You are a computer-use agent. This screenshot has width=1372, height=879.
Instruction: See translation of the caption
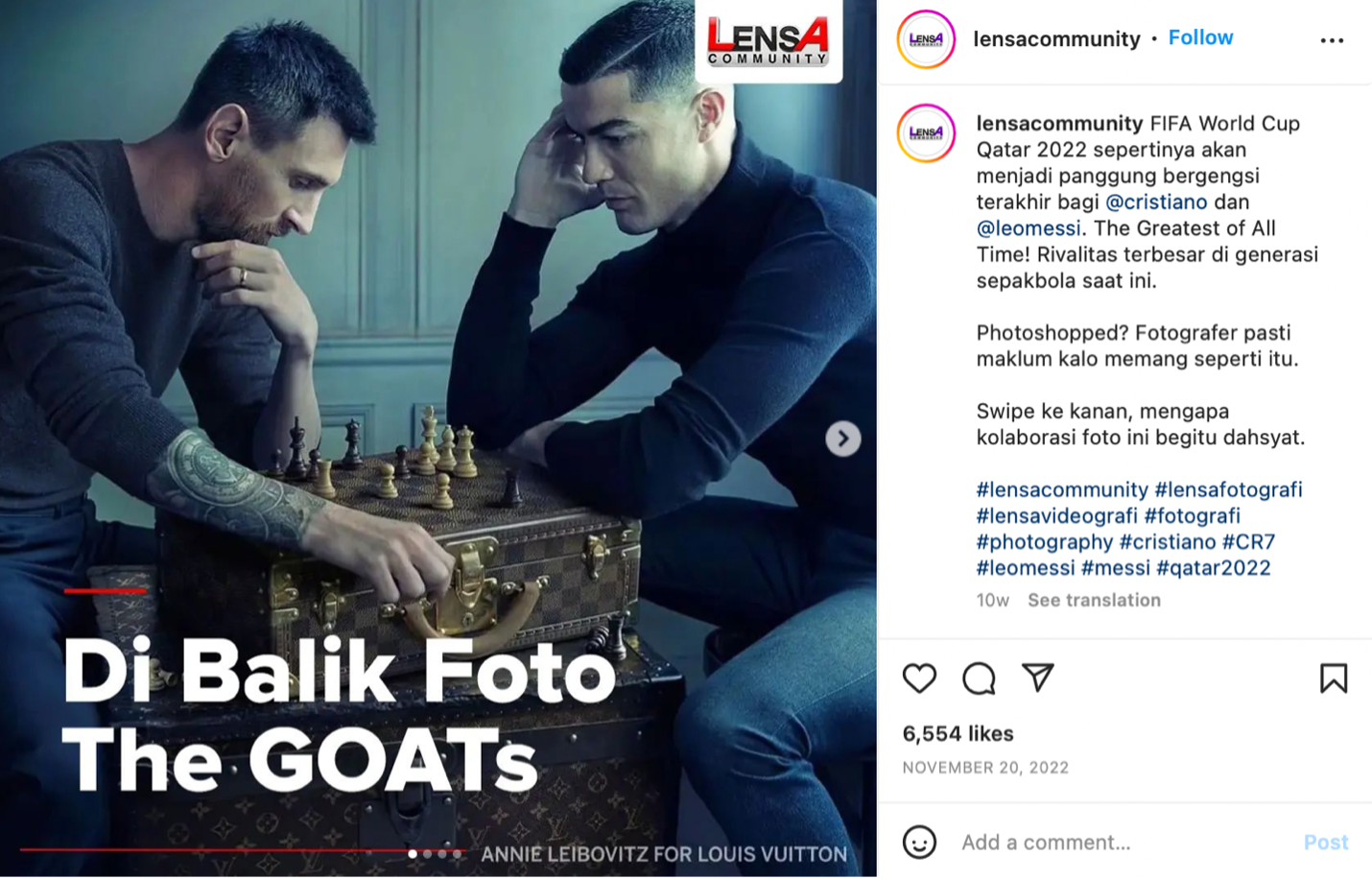[1094, 601]
